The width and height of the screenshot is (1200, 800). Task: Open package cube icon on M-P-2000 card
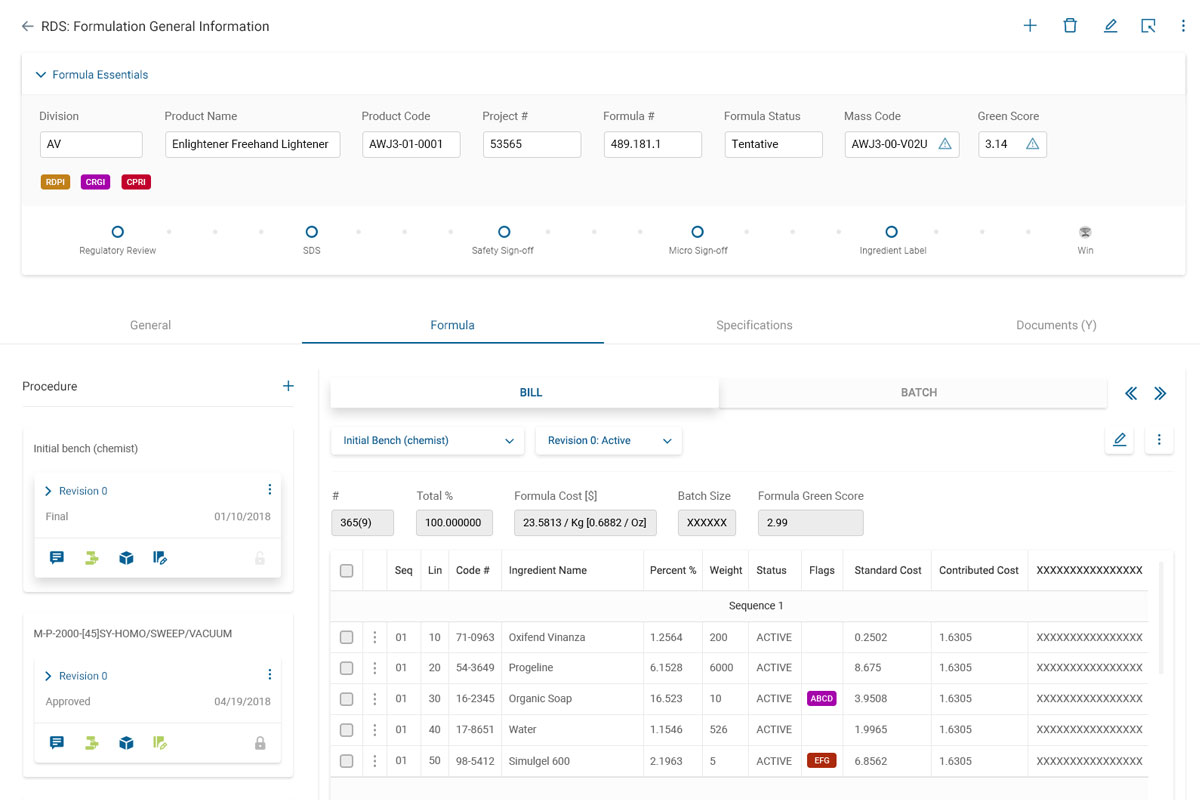tap(126, 743)
